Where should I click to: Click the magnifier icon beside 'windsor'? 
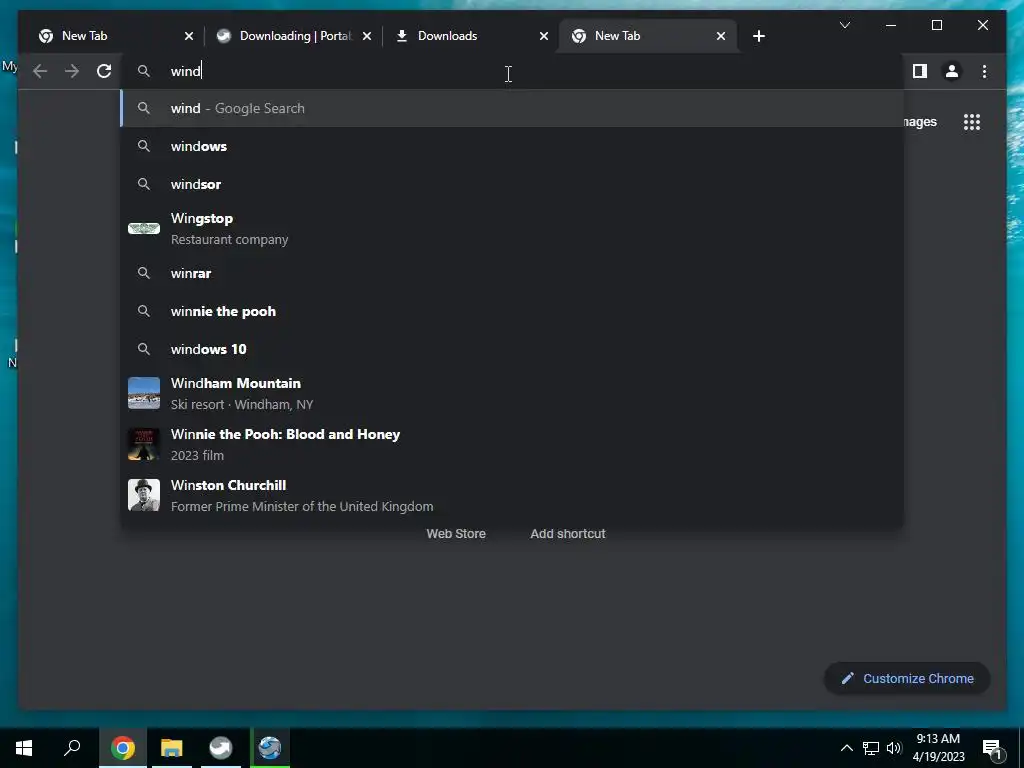click(144, 184)
